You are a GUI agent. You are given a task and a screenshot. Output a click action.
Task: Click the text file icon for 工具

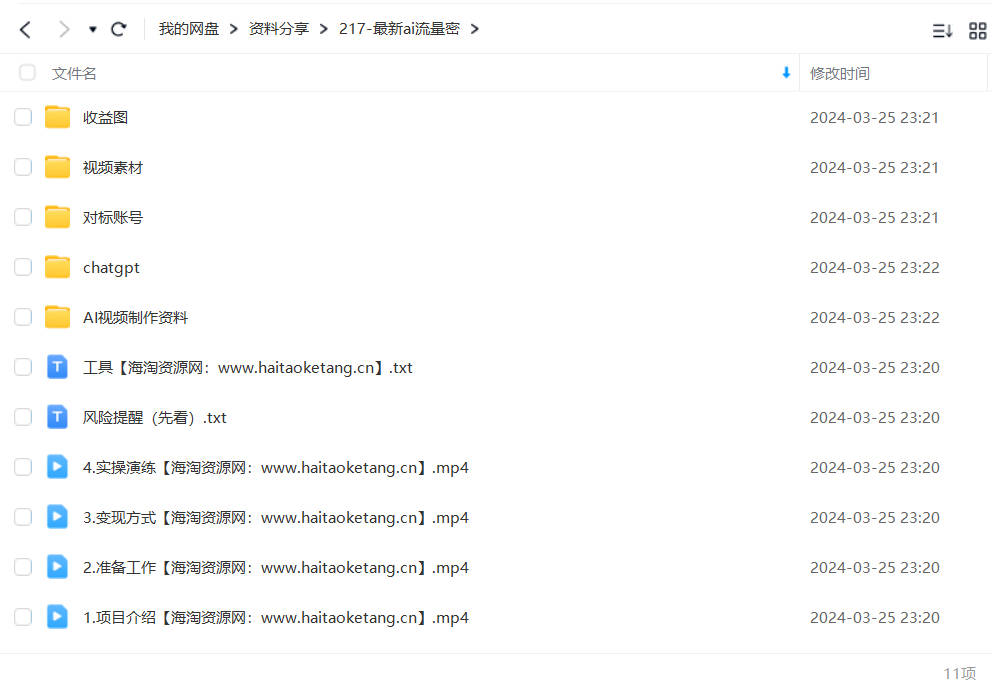point(57,367)
